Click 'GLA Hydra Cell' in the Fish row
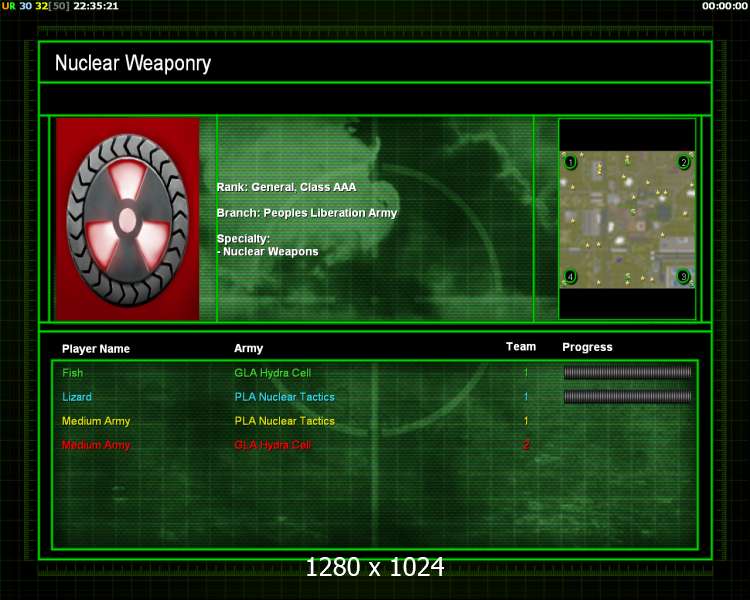750x600 pixels. point(273,373)
